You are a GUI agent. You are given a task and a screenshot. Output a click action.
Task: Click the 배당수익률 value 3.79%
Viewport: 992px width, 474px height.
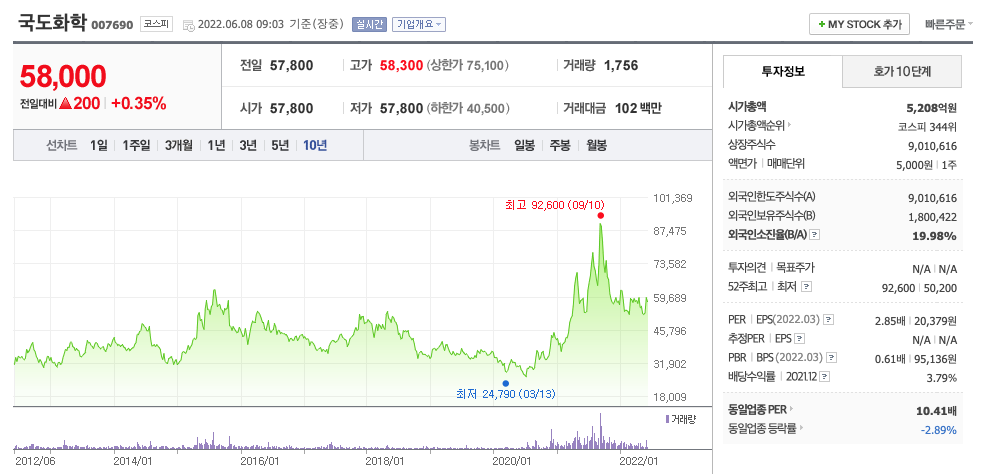pos(943,378)
